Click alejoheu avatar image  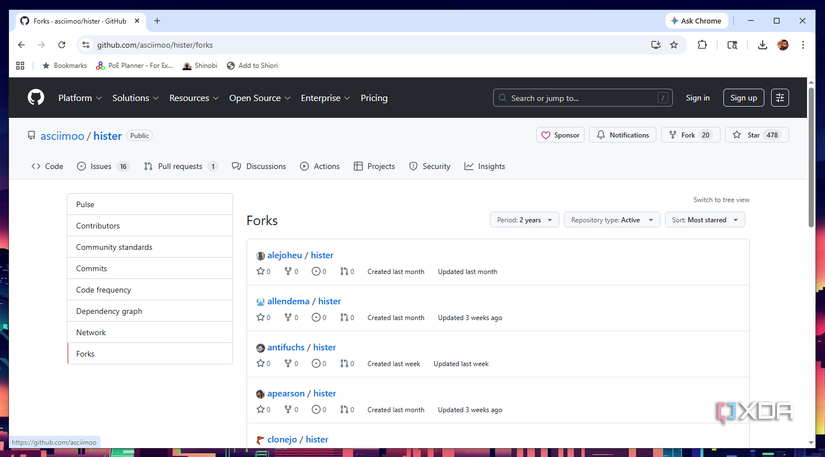tap(260, 256)
